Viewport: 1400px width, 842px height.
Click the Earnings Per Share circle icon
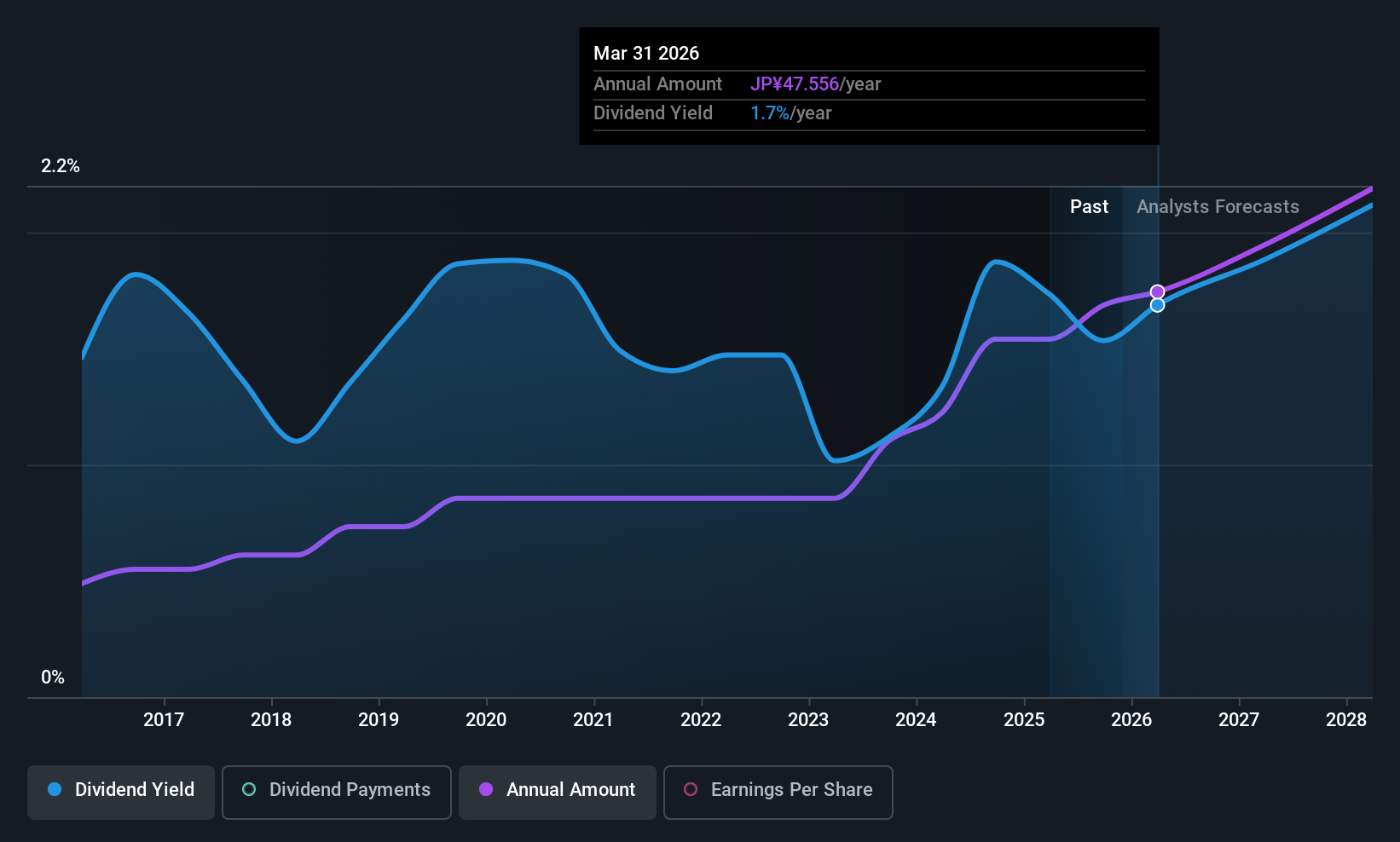tap(691, 790)
